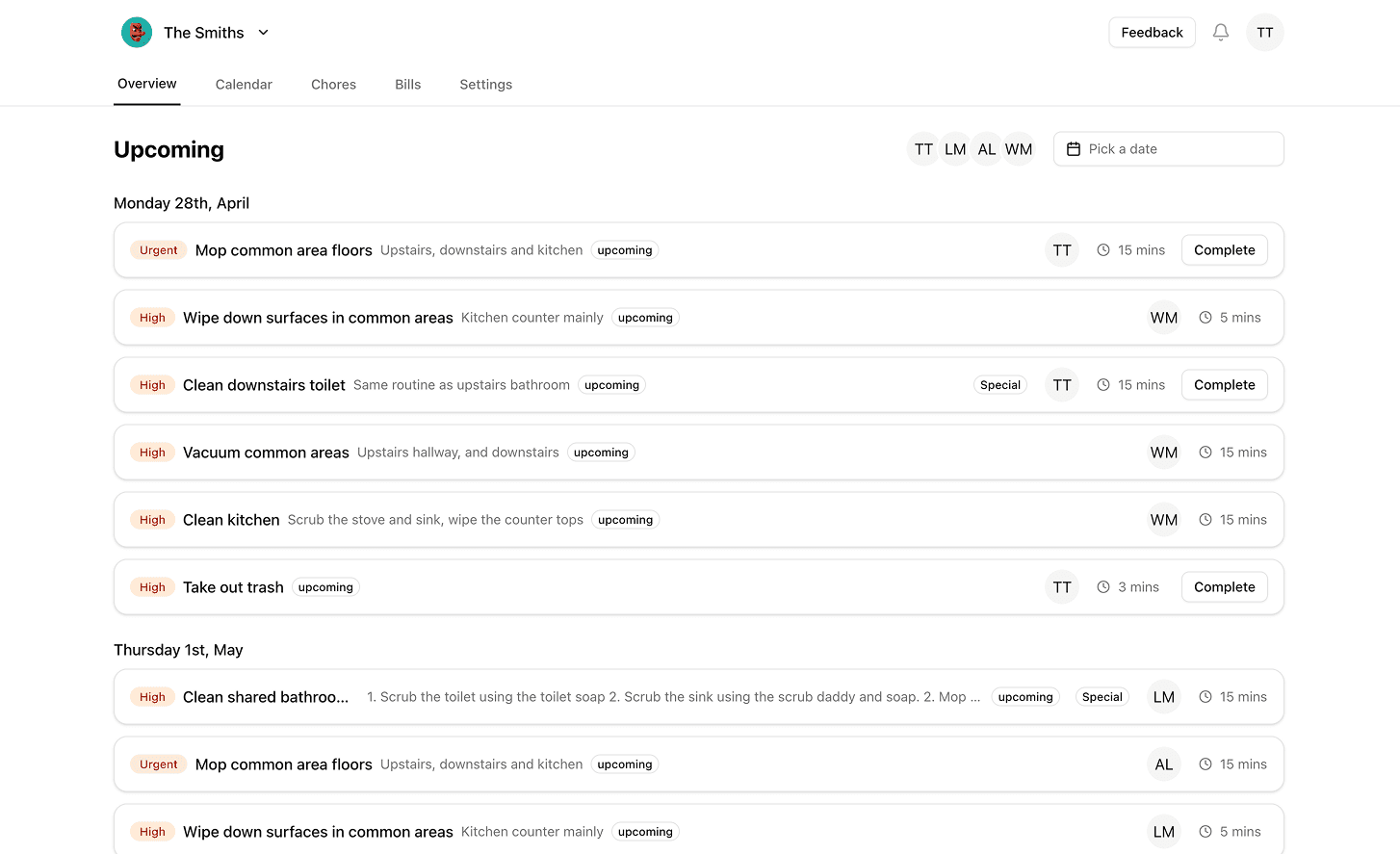Click the High badge on Clean kitchen
Image resolution: width=1400 pixels, height=854 pixels.
coord(152,520)
